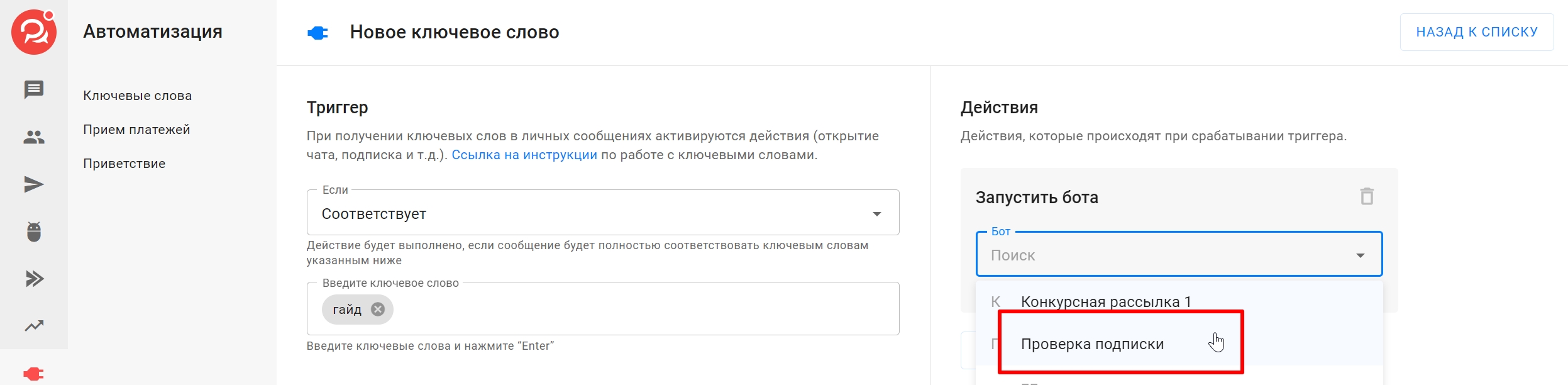Open the analytics trend icon

click(34, 326)
